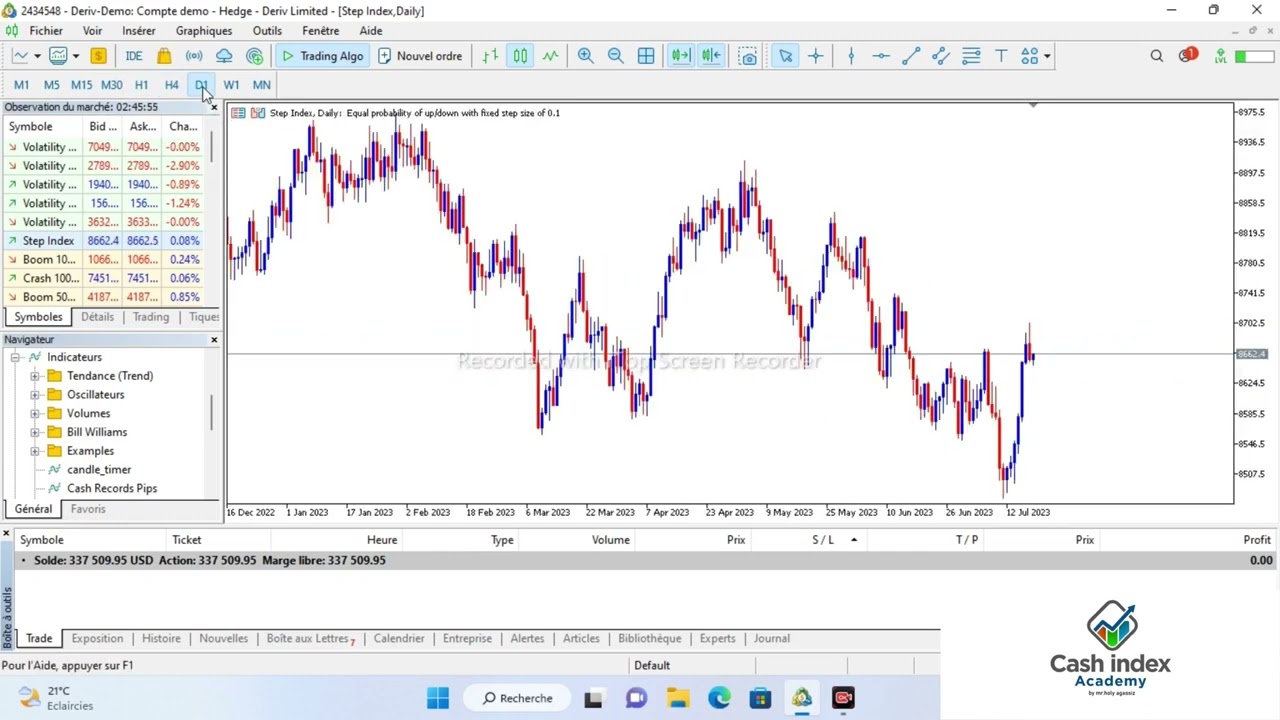The width and height of the screenshot is (1280, 720).
Task: Select the Step Index symbol row
Action: tap(103, 241)
